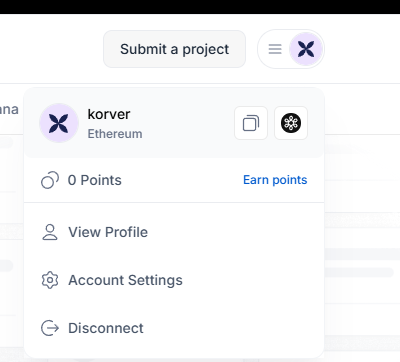This screenshot has width=400, height=362.
Task: Click the Account Settings gear icon
Action: click(50, 280)
